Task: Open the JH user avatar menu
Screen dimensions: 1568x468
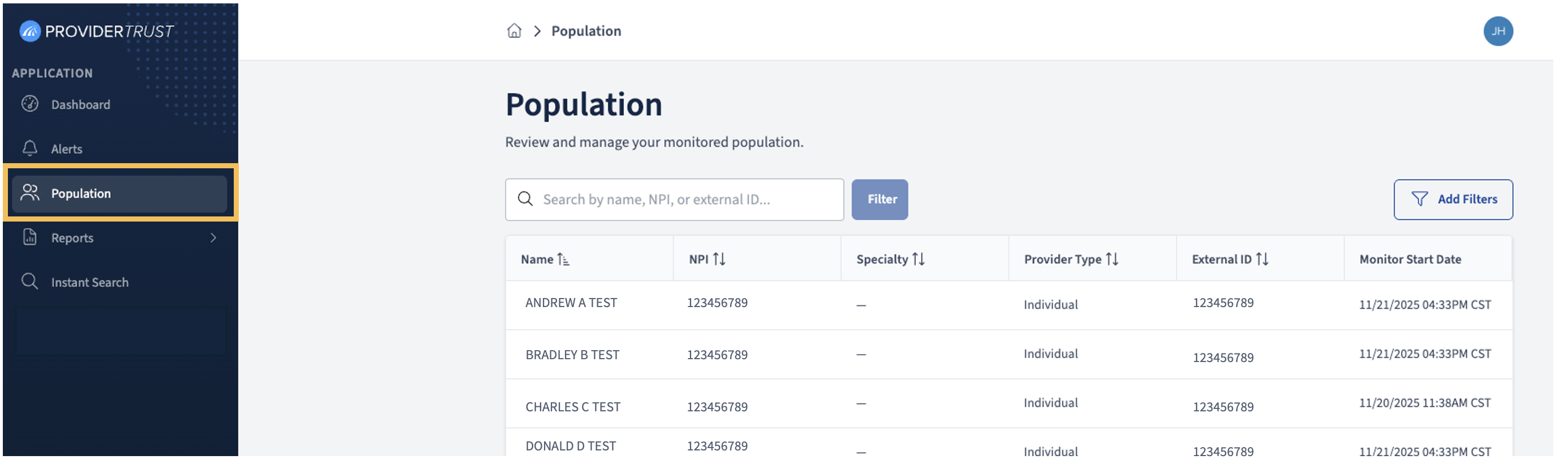Action: 1498,31
